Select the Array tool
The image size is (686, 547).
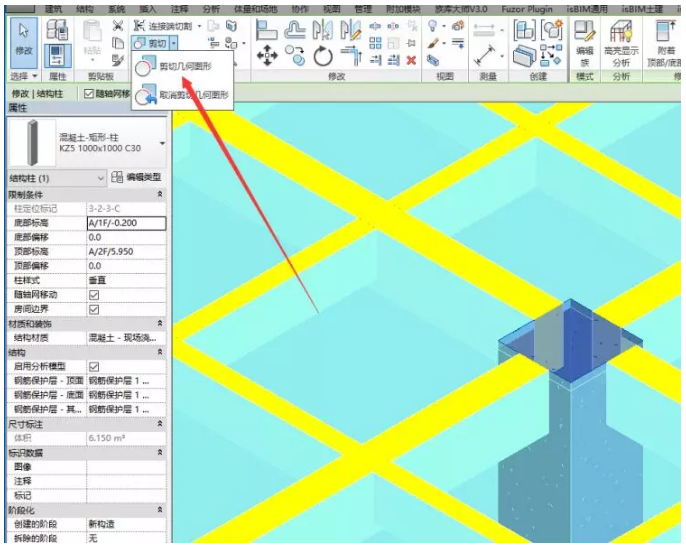coord(375,43)
